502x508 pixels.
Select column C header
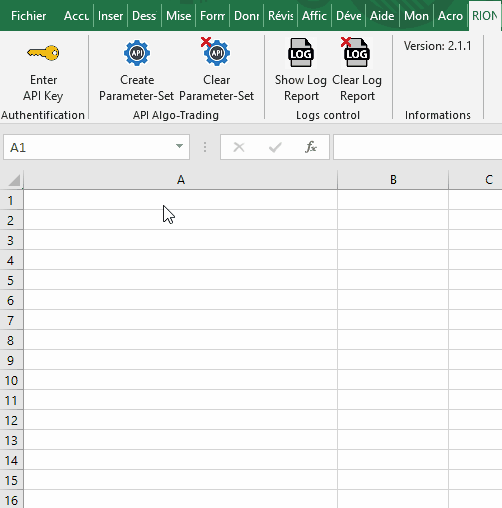coord(475,180)
